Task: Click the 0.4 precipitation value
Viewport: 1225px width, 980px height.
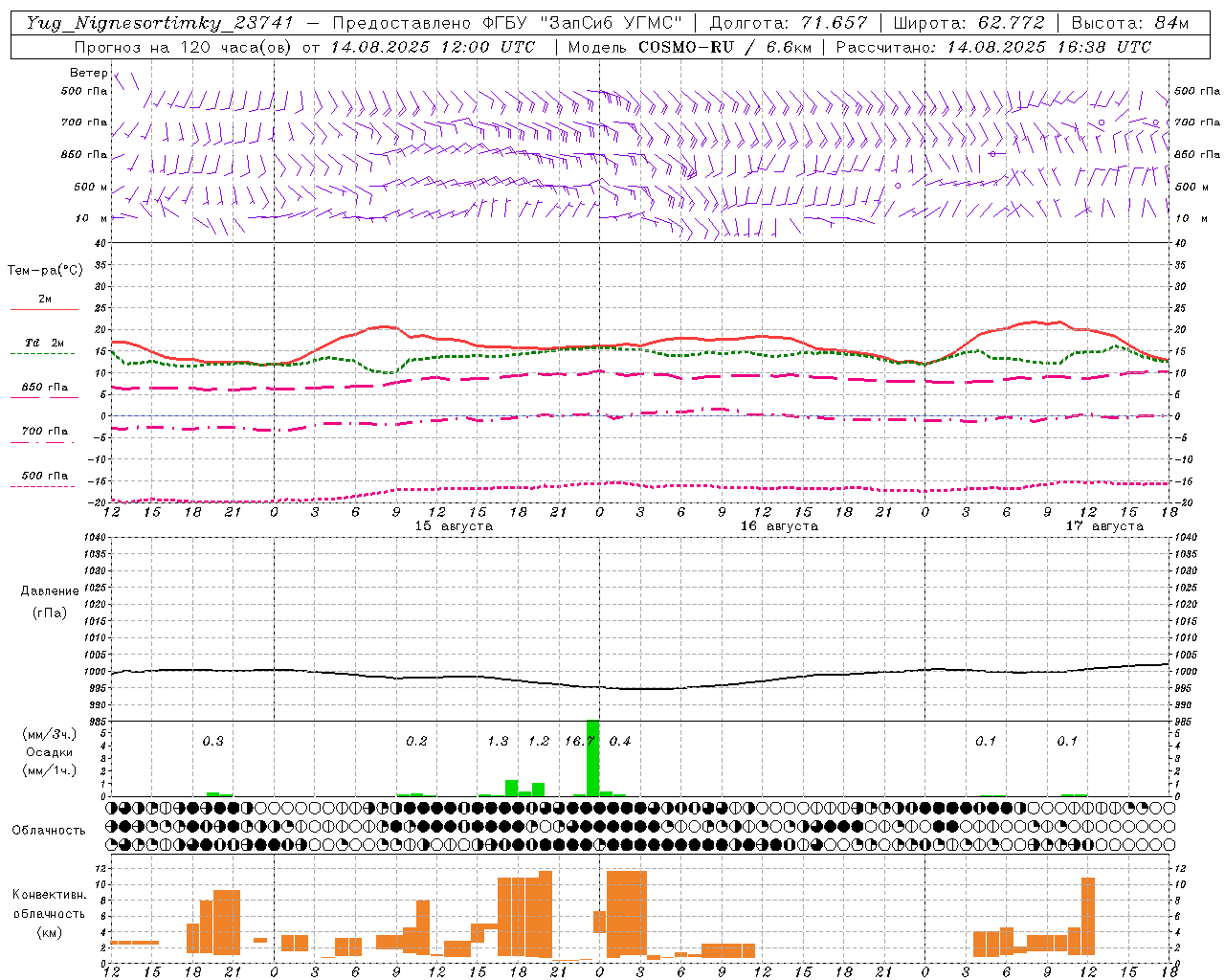Action: [x=620, y=742]
